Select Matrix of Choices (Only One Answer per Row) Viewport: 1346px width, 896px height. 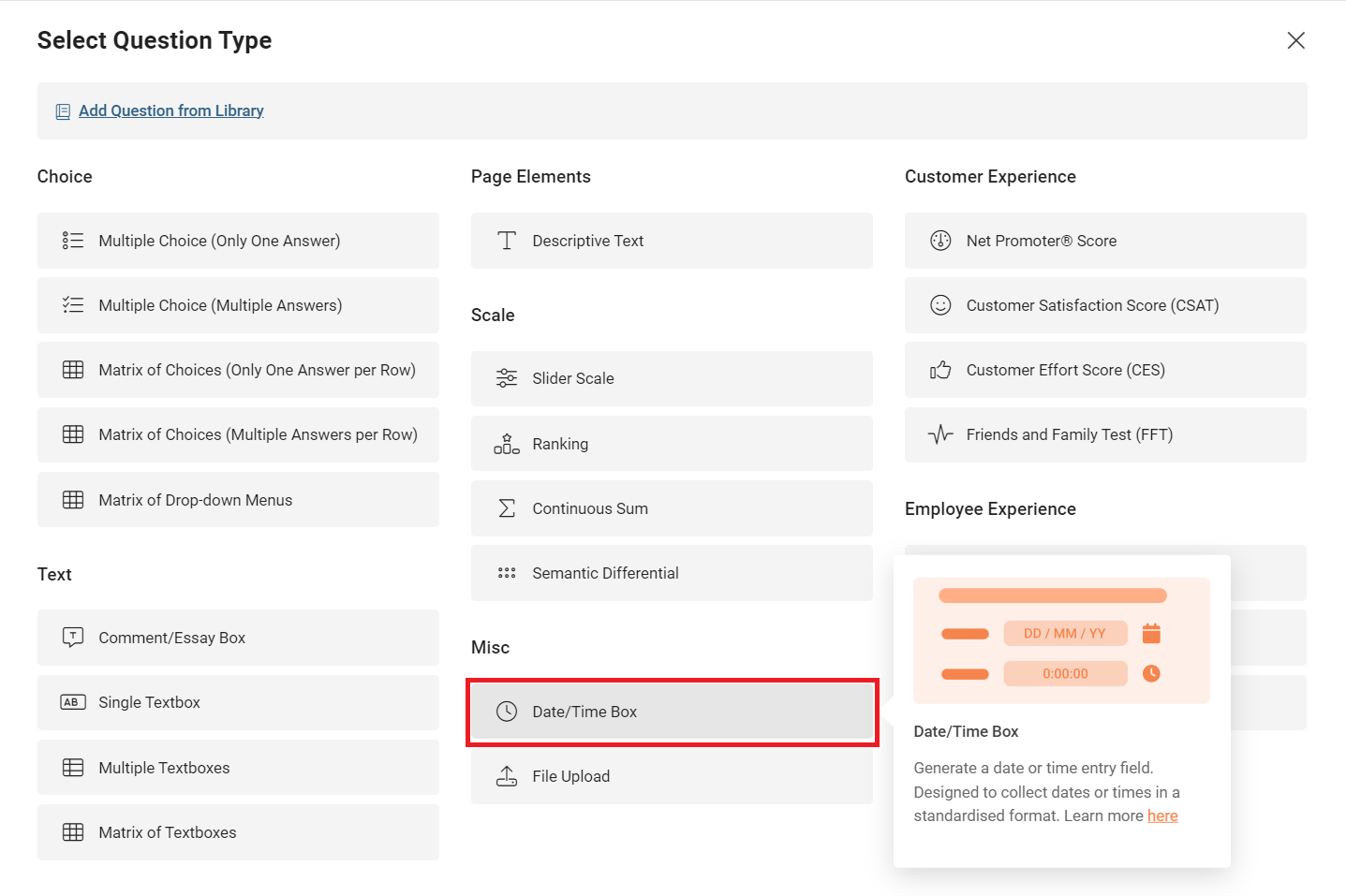[238, 370]
